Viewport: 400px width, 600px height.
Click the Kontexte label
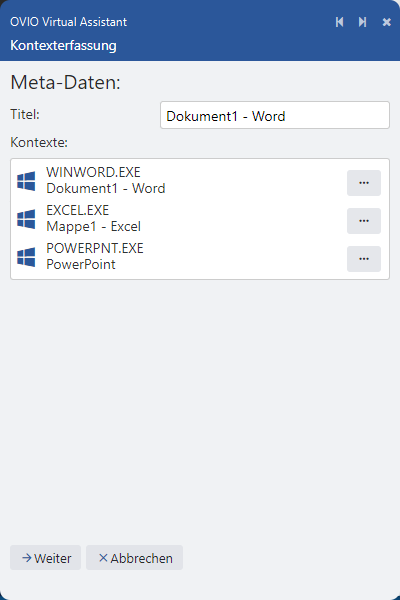click(x=39, y=142)
